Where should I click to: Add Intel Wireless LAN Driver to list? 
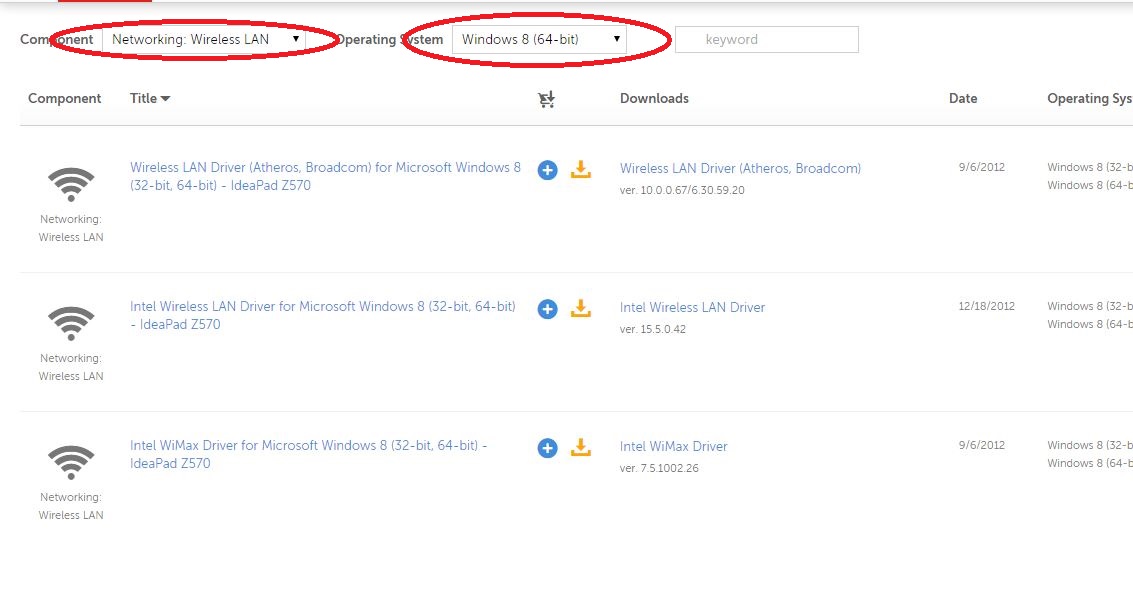pos(547,309)
